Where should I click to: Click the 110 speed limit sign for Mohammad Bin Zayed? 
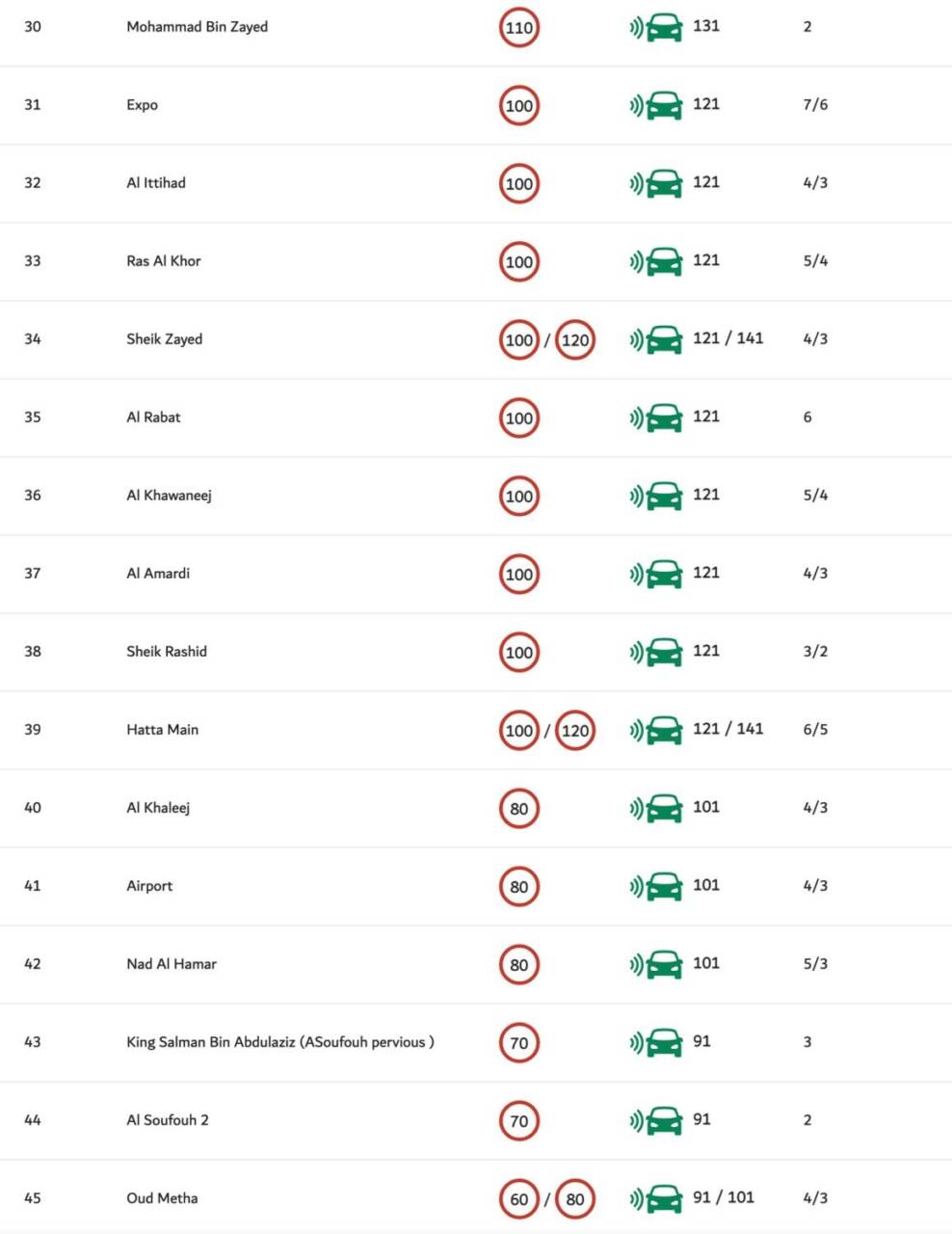click(x=519, y=27)
